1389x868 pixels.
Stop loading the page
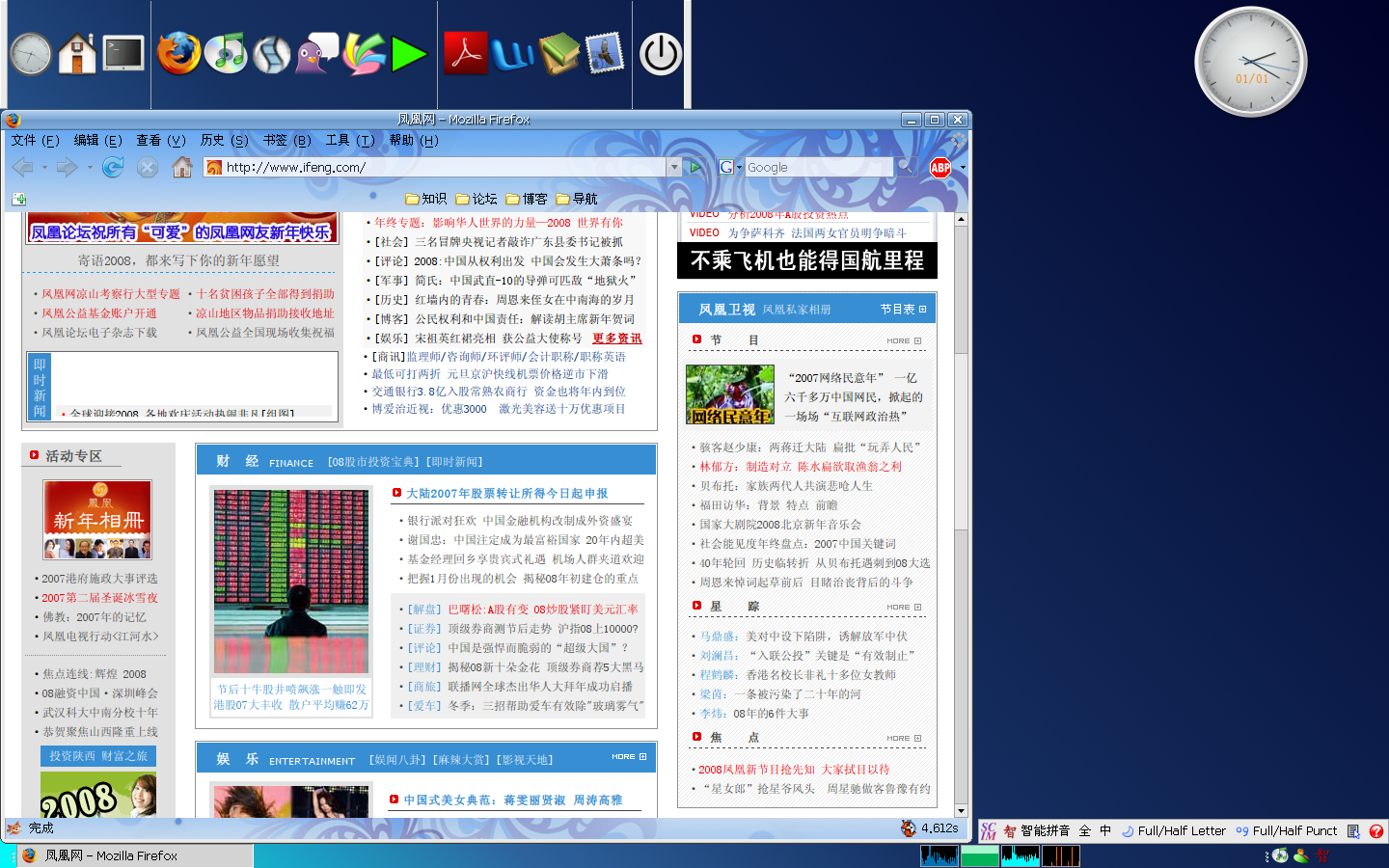pos(148,167)
